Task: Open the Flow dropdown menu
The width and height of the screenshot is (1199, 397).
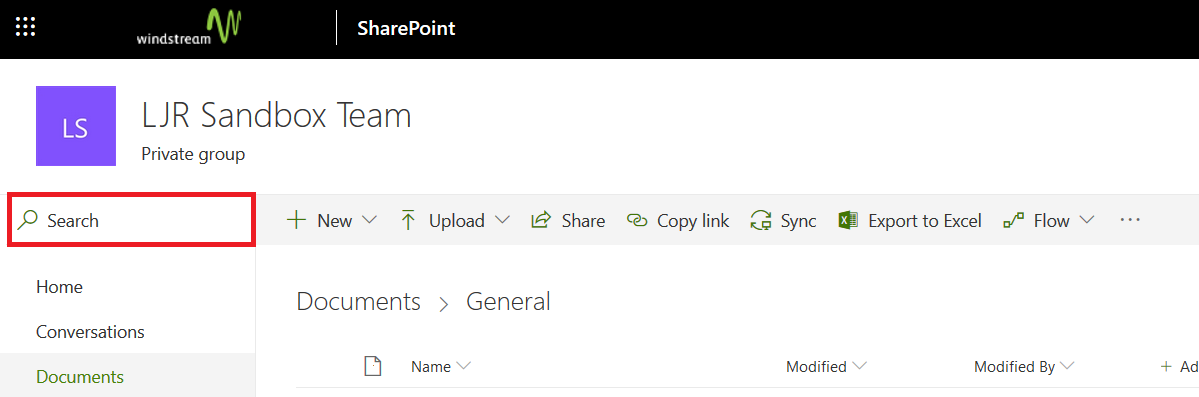Action: click(x=1048, y=221)
